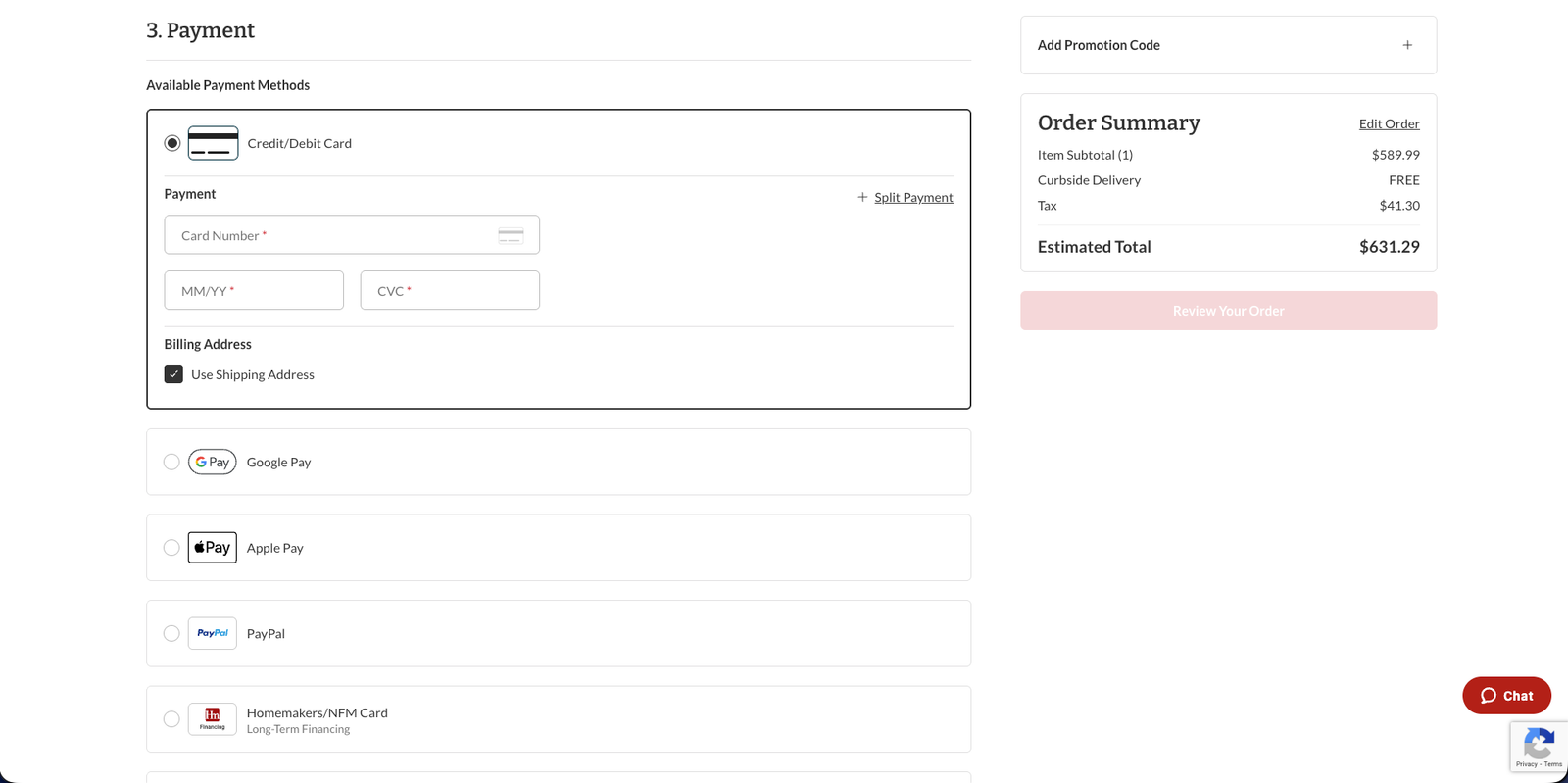Screen dimensions: 1568x783
Task: Select the Google Pay radio button
Action: click(x=171, y=462)
